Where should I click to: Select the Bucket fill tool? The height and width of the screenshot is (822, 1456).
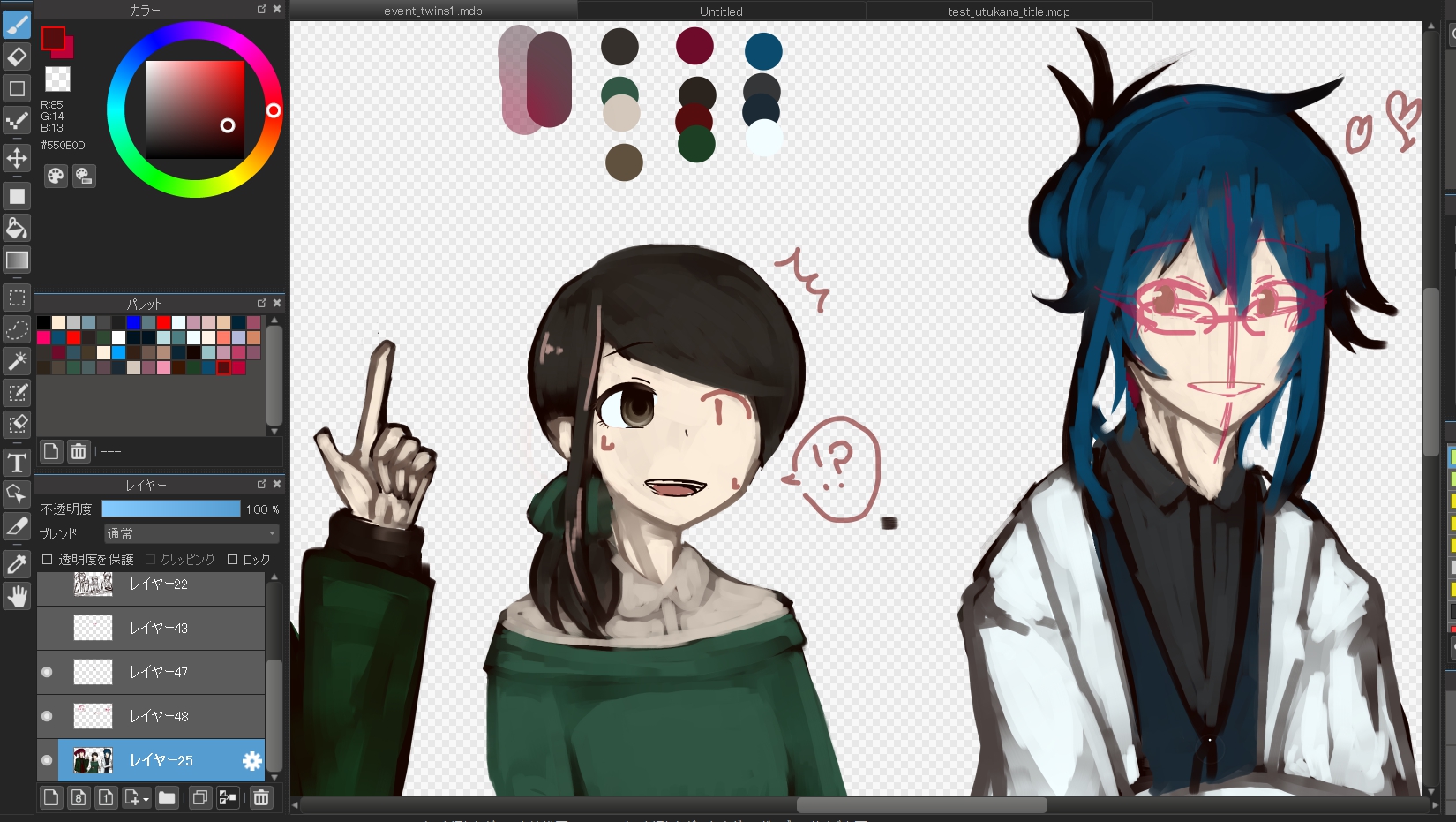(x=17, y=229)
